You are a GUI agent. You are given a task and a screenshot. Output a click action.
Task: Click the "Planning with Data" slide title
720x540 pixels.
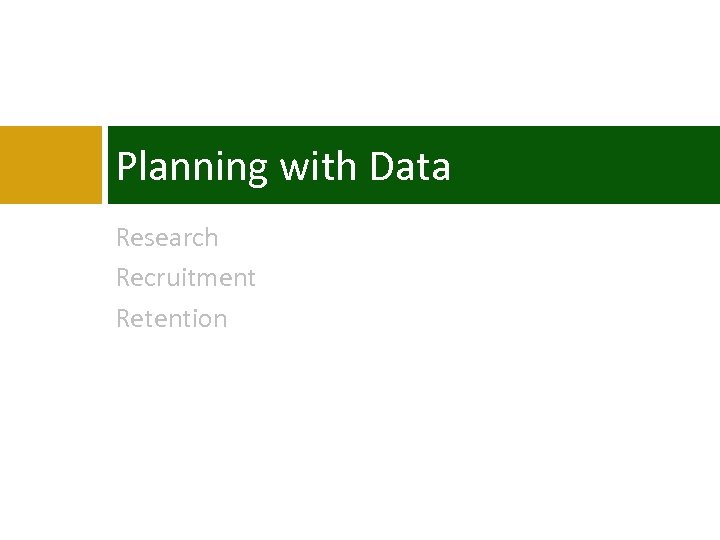click(x=283, y=166)
